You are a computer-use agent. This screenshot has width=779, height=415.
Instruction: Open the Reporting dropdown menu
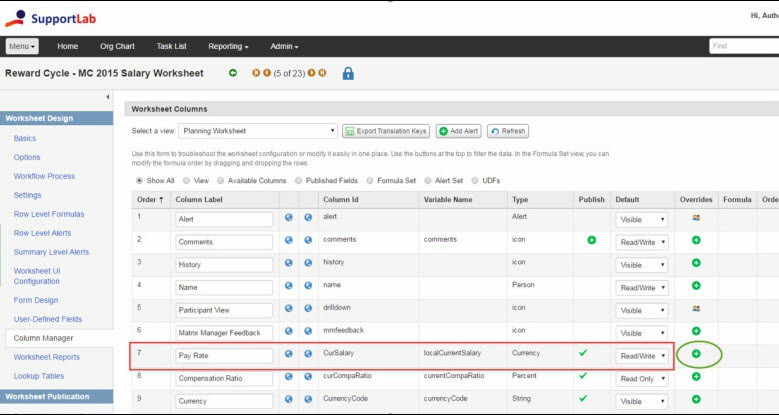228,46
